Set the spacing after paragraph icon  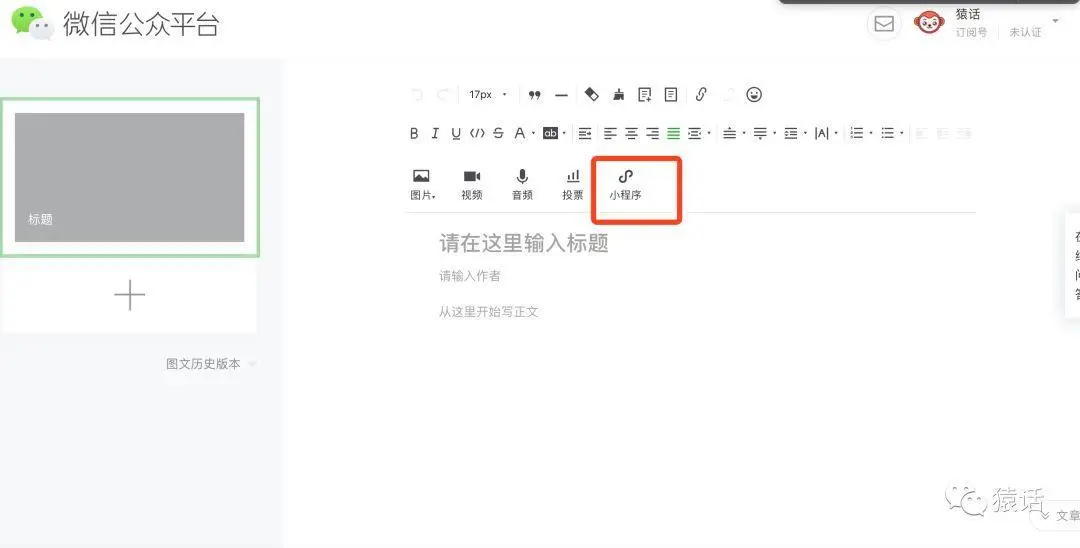[x=760, y=134]
